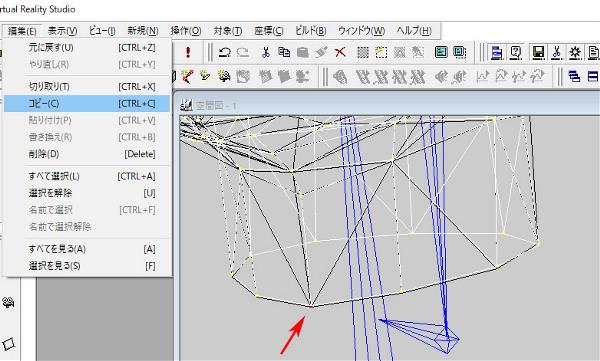This screenshot has height=361, width=600.
Task: Choose コピー(C) menu entry
Action: 87,103
